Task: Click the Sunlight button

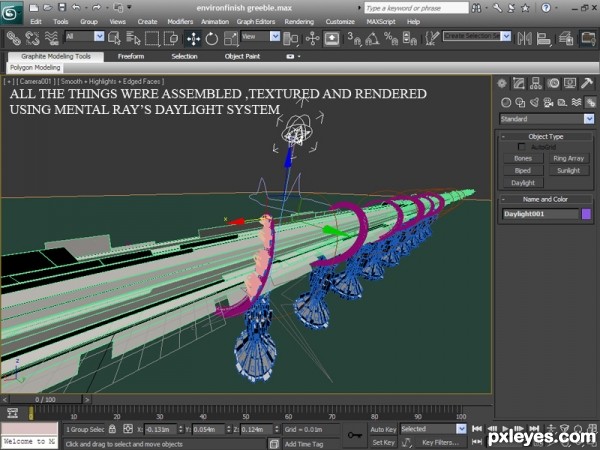Action: click(569, 171)
